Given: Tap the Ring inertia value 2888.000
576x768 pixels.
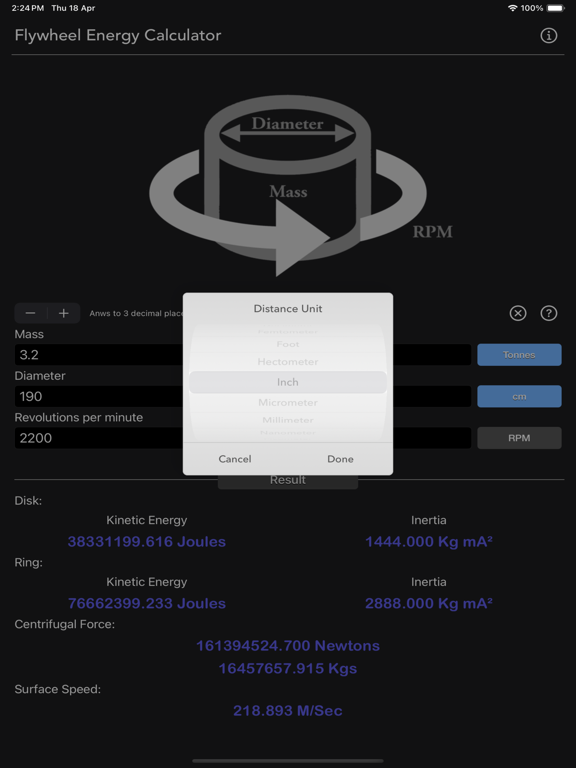Looking at the screenshot, I should [x=429, y=603].
